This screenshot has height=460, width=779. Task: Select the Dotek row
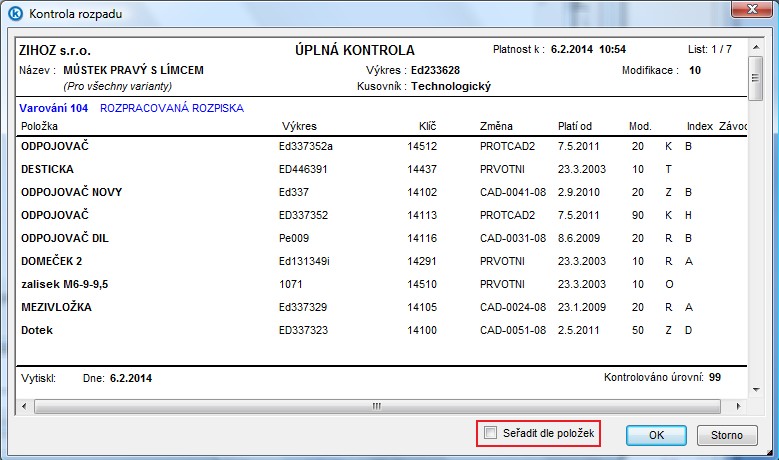click(x=382, y=330)
